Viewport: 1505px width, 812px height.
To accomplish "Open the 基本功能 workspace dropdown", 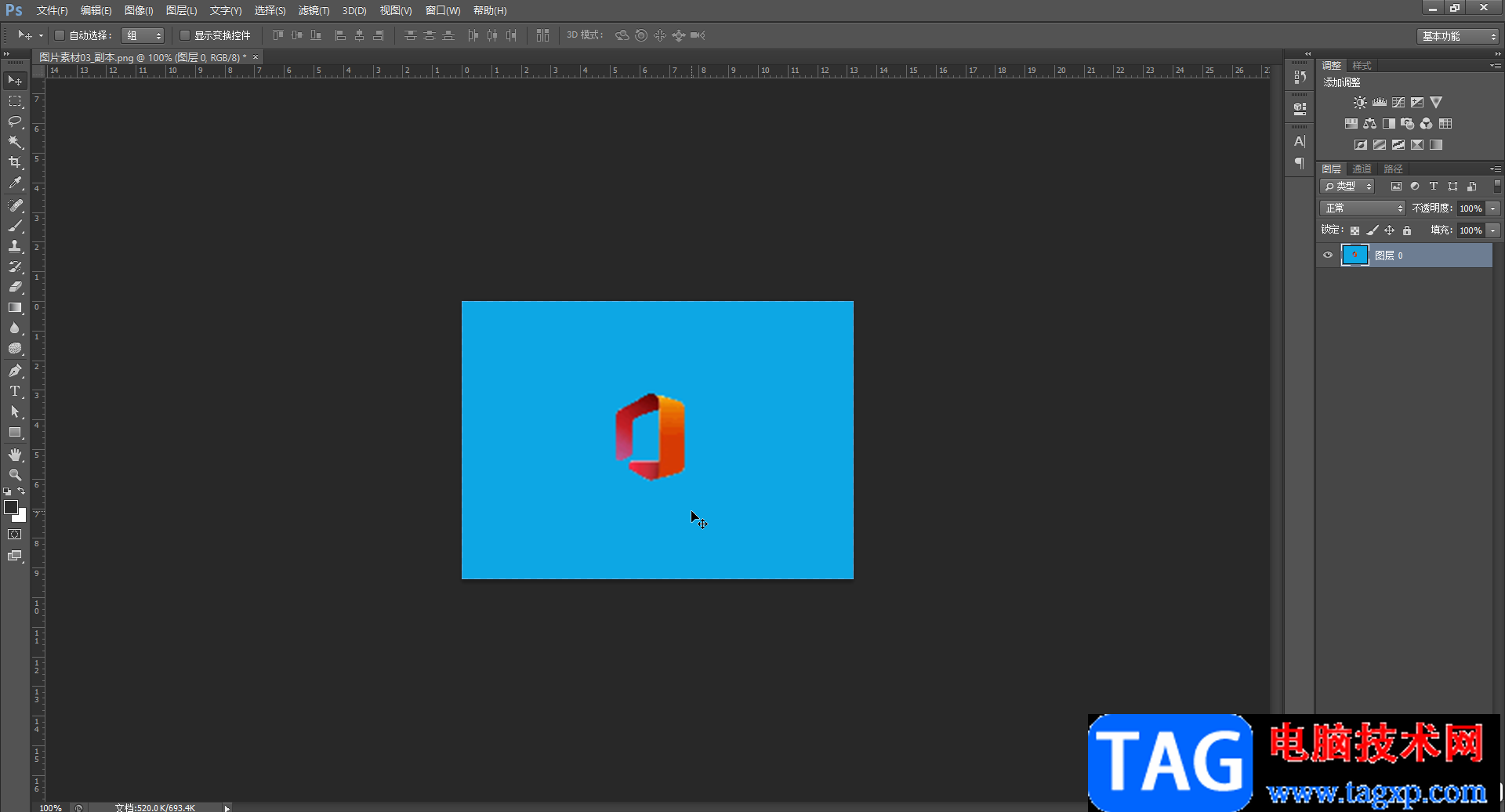I will [1458, 36].
